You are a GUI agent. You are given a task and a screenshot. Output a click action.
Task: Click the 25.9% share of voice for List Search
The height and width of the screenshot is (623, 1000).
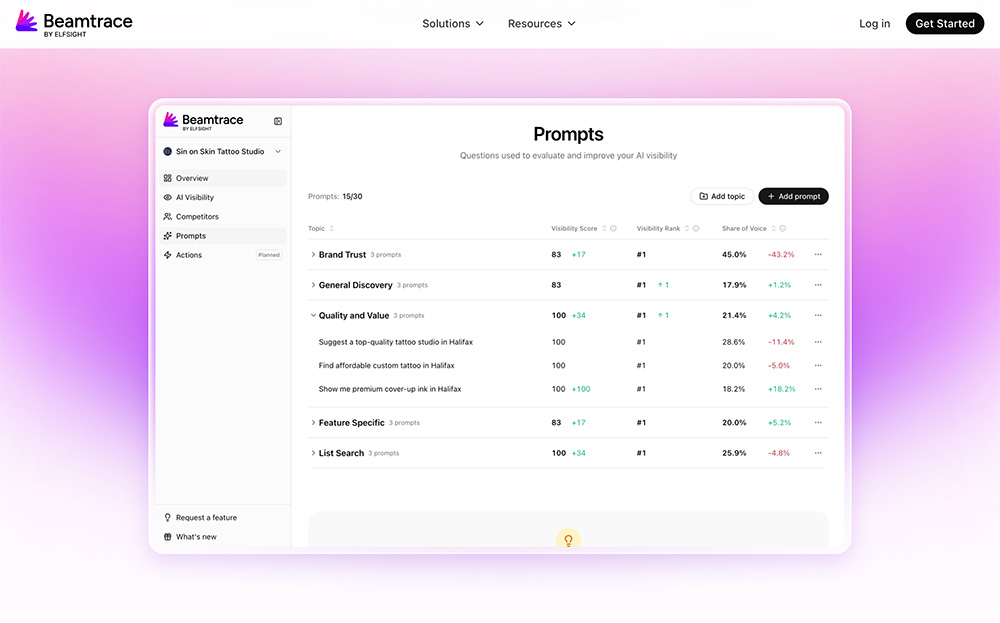[x=734, y=453]
